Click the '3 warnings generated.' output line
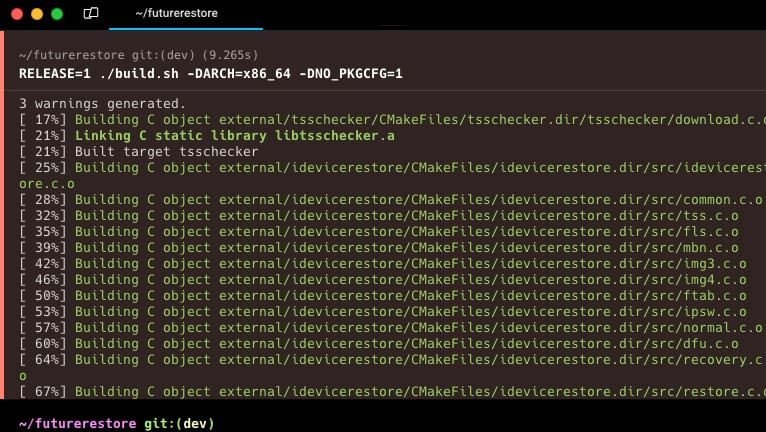Viewport: 766px width, 432px height. [103, 104]
